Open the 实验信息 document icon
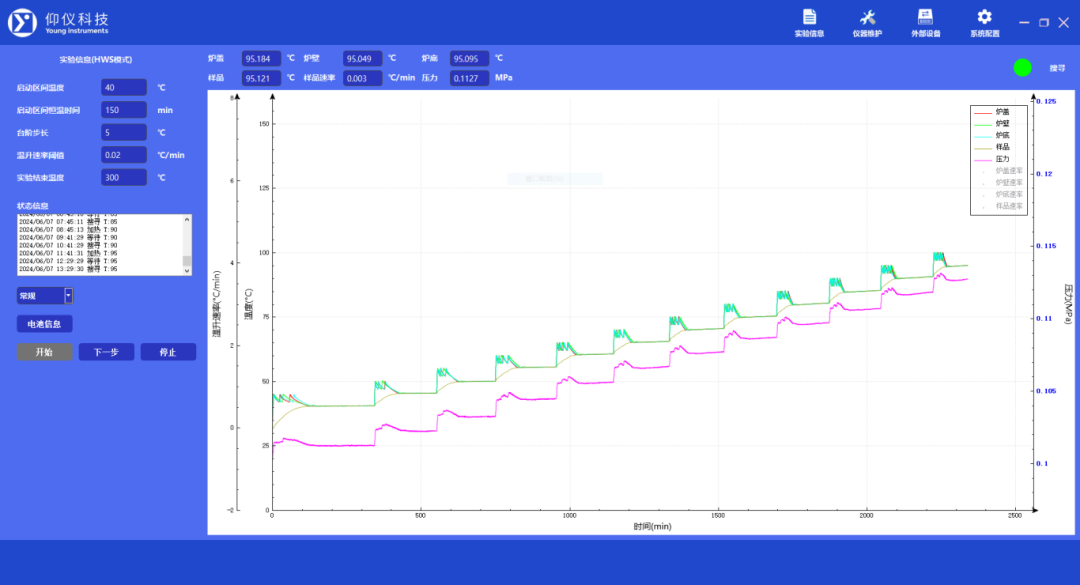This screenshot has height=585, width=1080. point(809,17)
